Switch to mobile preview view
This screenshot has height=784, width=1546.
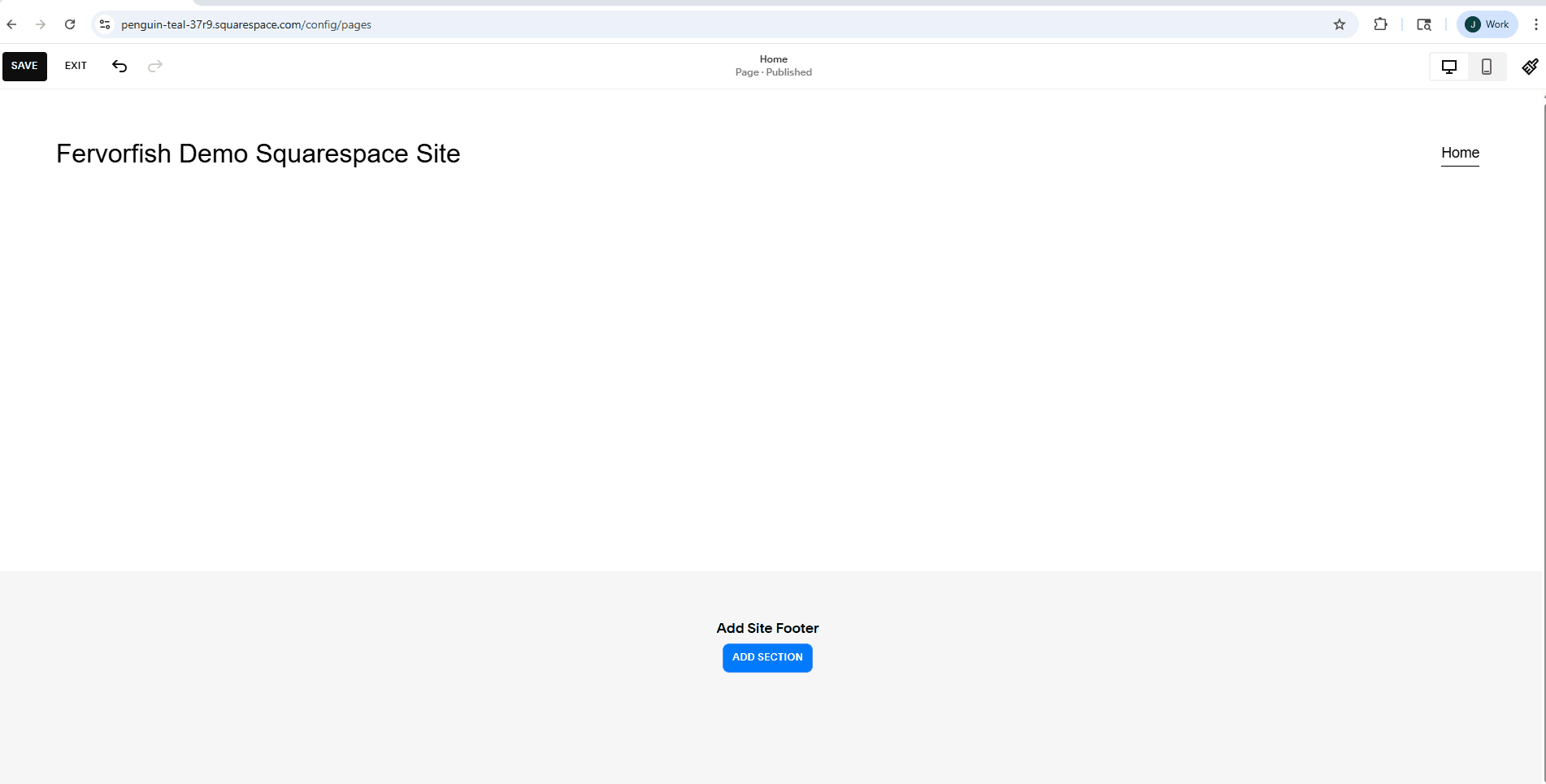point(1487,67)
